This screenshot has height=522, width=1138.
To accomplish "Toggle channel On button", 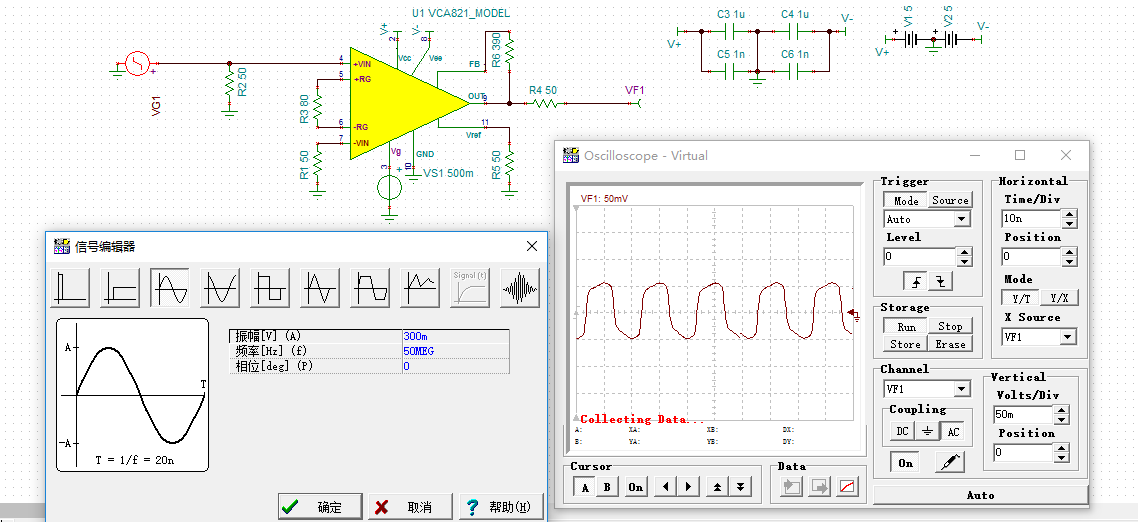I will pos(905,462).
